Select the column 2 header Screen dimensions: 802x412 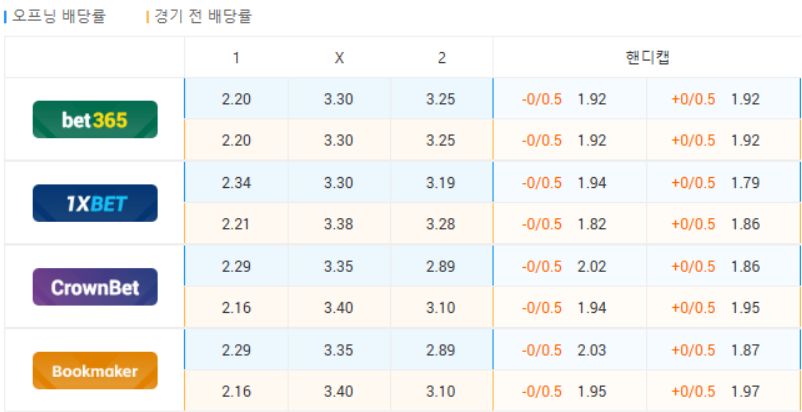441,58
